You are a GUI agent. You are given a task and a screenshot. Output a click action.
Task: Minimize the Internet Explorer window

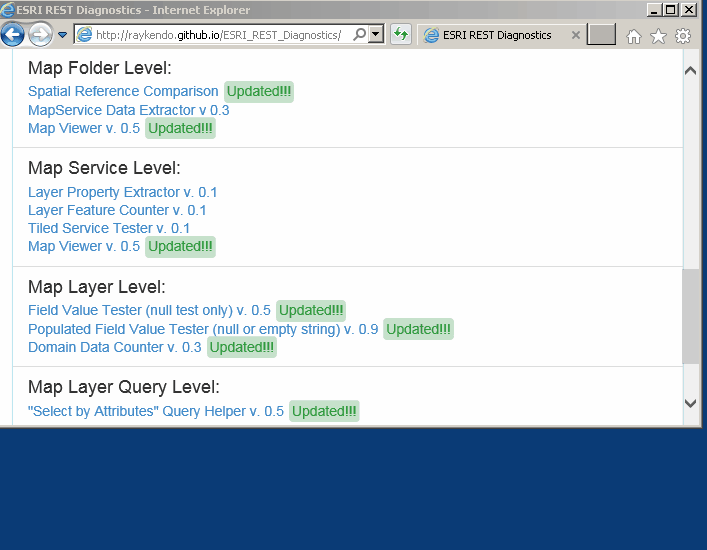654,9
